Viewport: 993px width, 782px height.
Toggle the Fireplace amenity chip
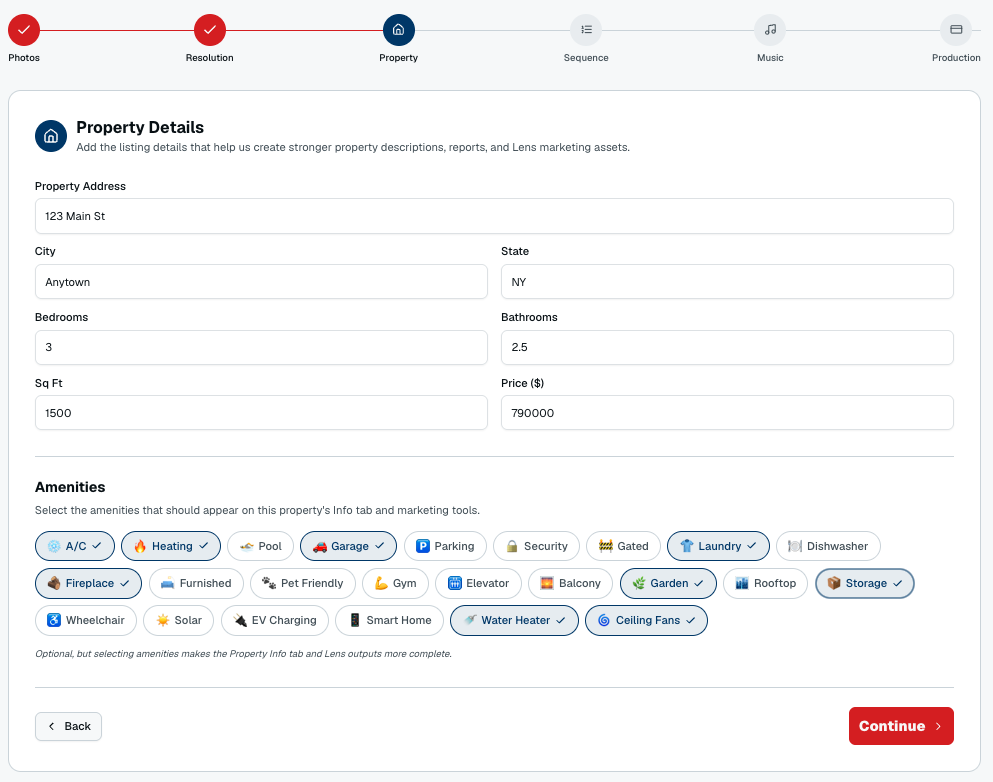click(x=88, y=583)
